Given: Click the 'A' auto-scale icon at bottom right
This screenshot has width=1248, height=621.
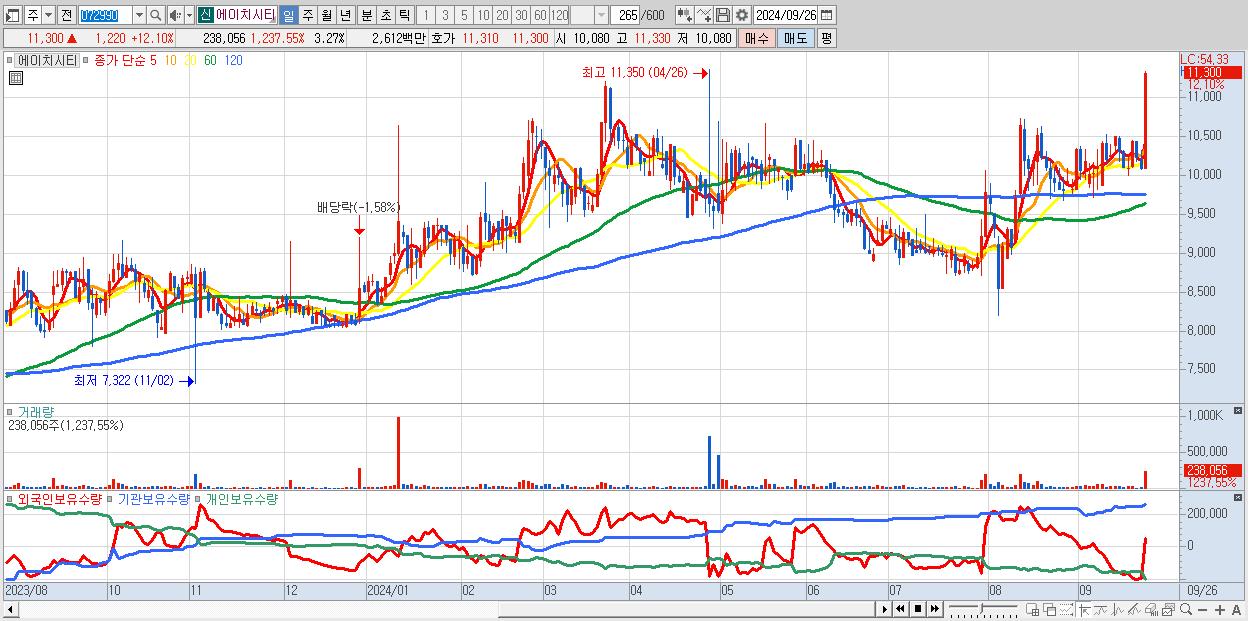Looking at the screenshot, I should (x=1237, y=609).
